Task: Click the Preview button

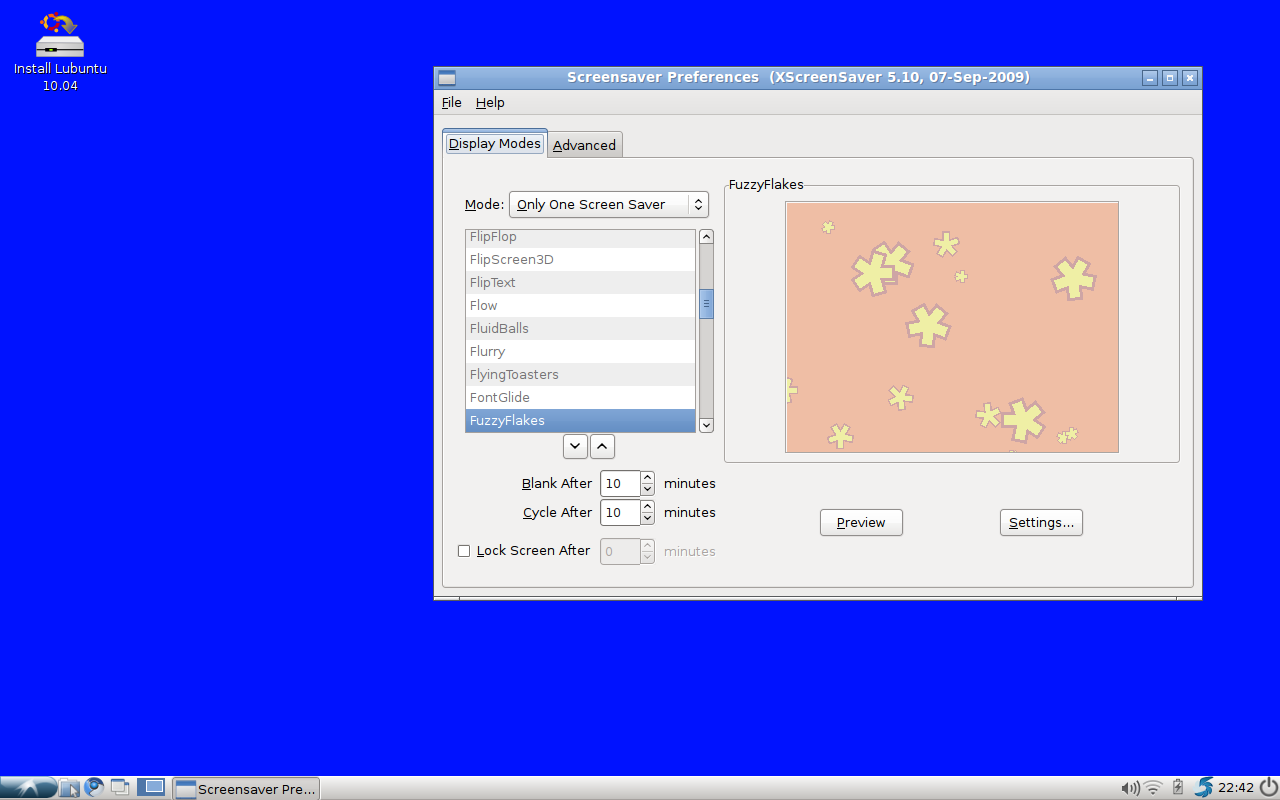Action: click(x=861, y=522)
